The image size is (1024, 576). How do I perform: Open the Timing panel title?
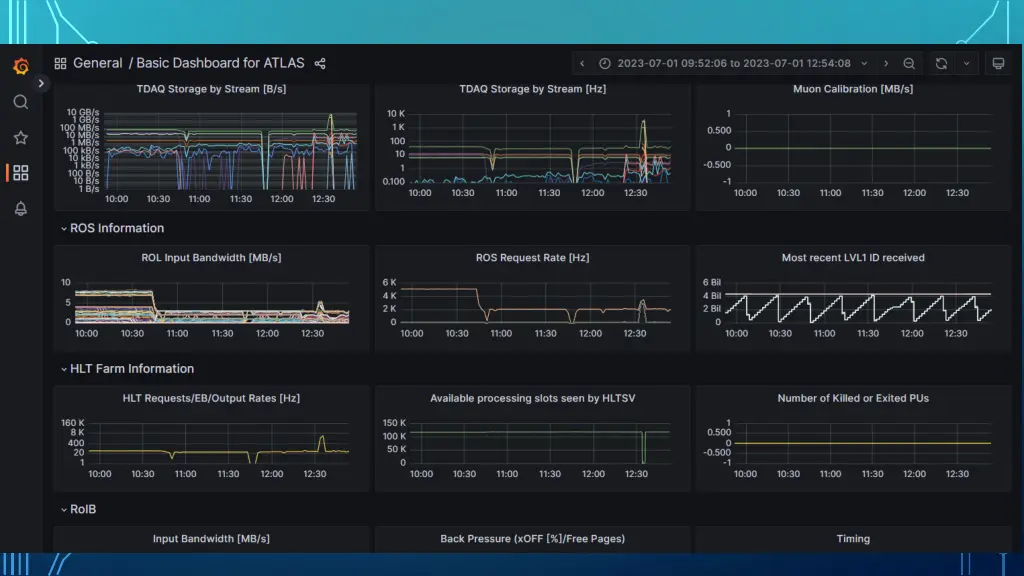pos(853,539)
